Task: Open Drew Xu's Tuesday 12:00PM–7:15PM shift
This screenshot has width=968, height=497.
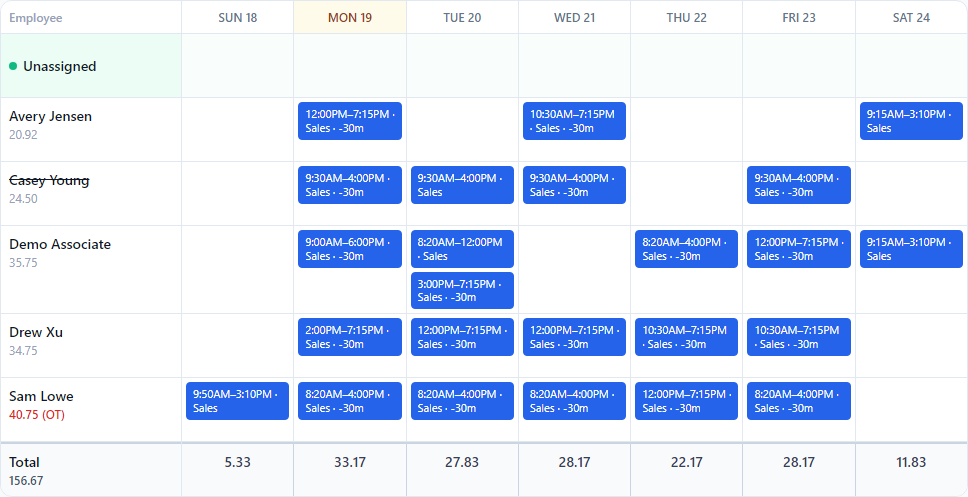Action: click(462, 337)
